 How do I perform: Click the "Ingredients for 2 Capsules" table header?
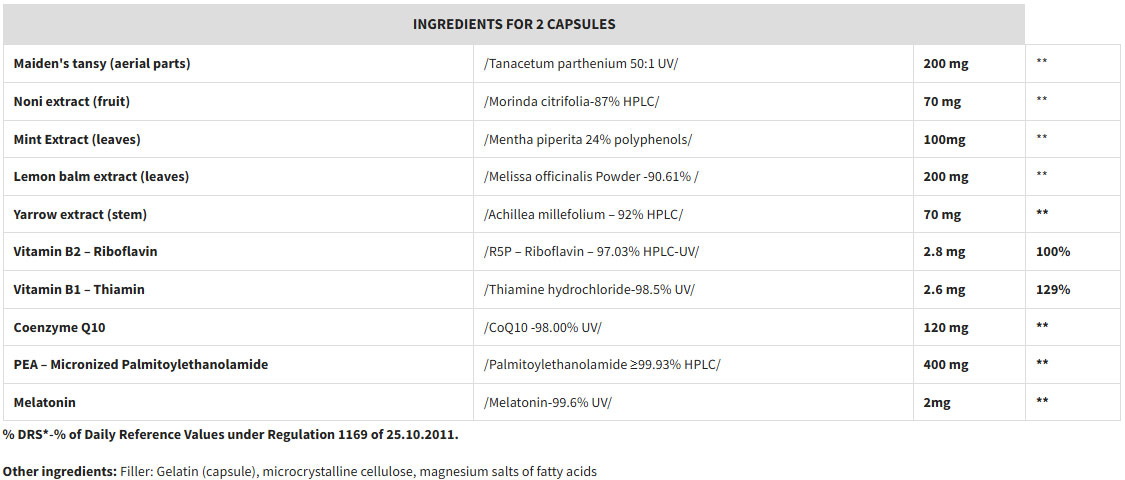[514, 24]
